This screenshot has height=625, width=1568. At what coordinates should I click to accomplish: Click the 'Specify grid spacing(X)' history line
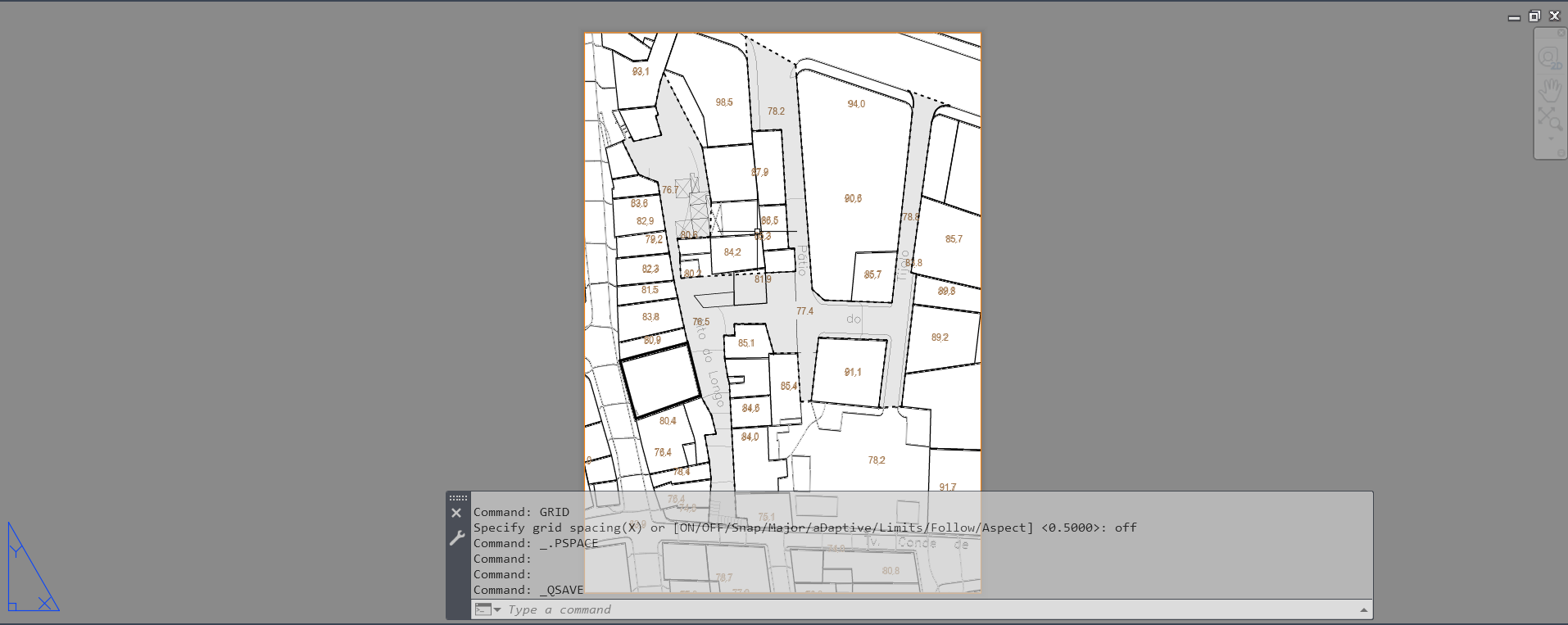(x=804, y=528)
